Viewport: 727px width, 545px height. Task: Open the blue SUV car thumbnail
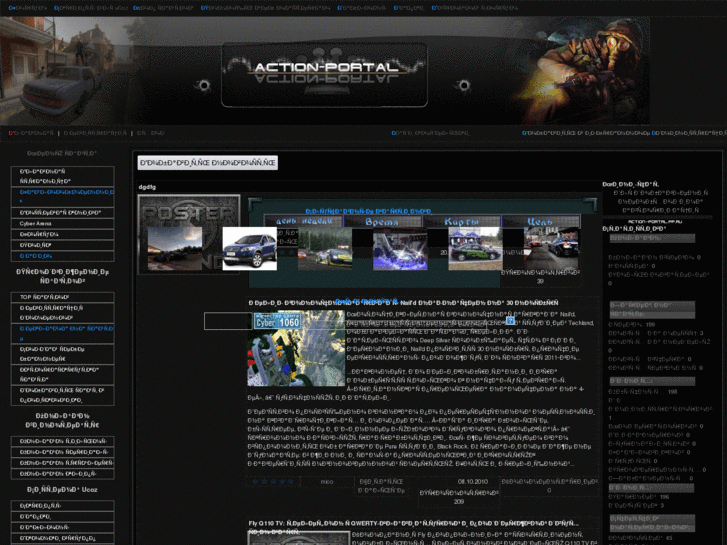[x=249, y=249]
